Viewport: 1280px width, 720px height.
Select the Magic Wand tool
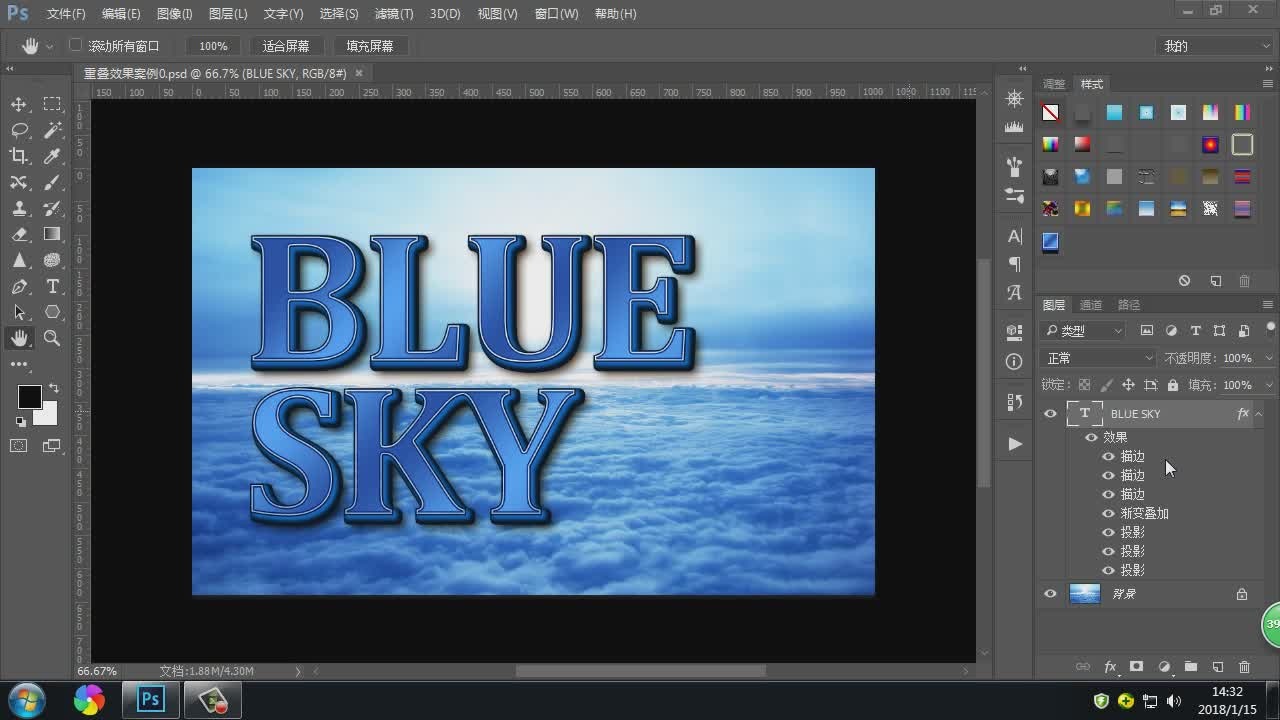click(x=52, y=130)
